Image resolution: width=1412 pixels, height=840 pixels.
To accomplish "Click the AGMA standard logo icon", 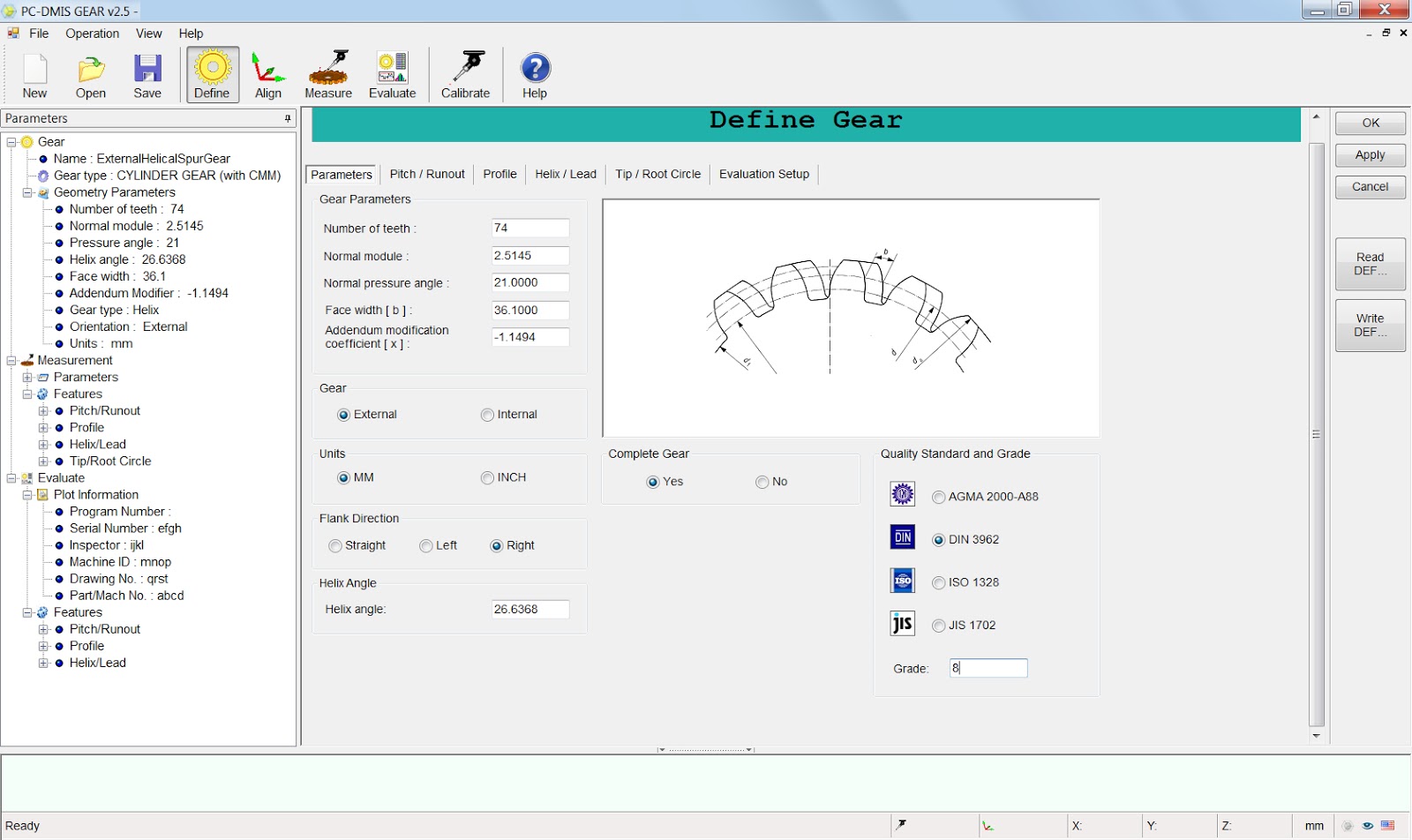I will 902,494.
